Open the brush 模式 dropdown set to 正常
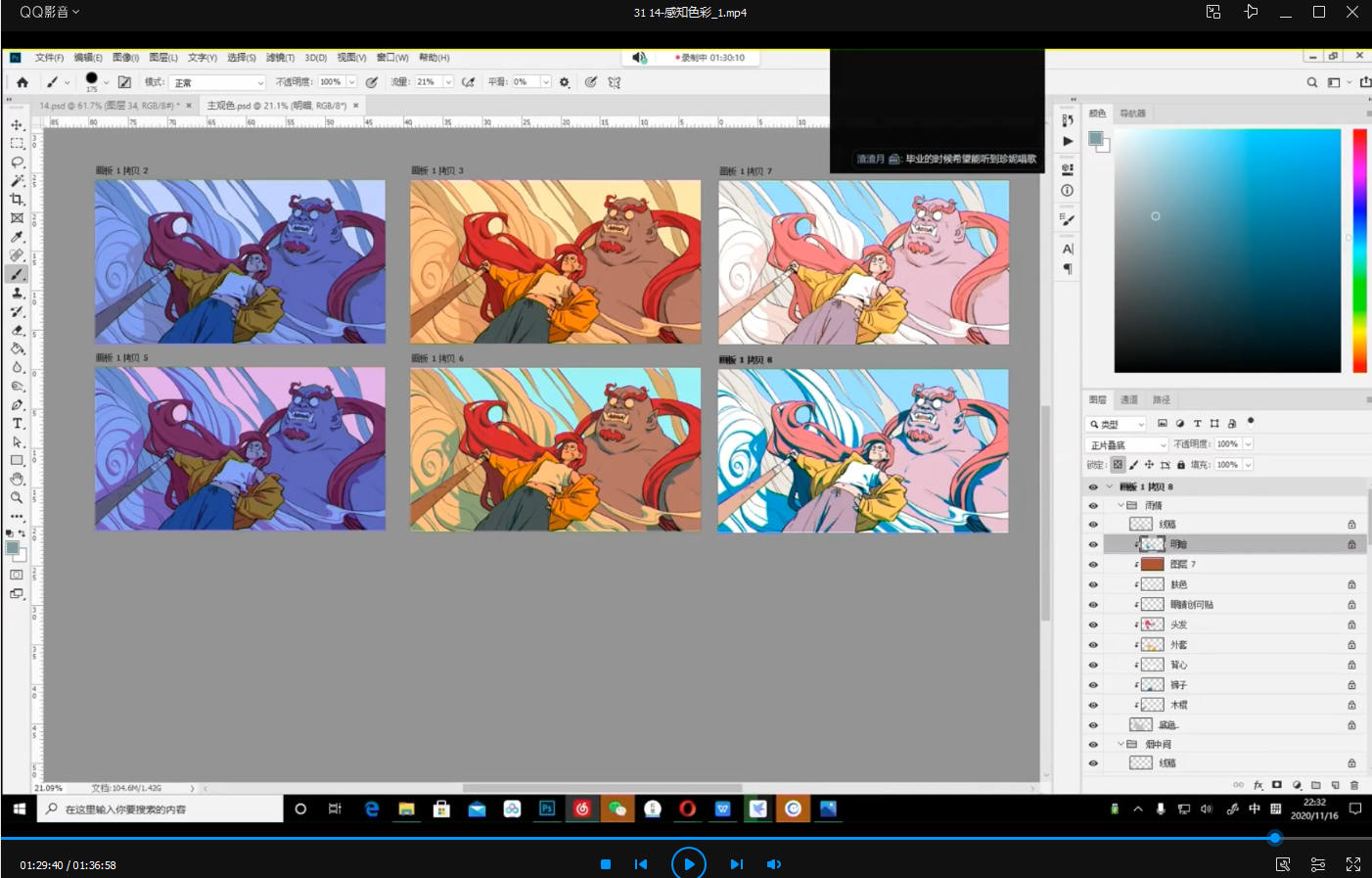 click(x=217, y=82)
